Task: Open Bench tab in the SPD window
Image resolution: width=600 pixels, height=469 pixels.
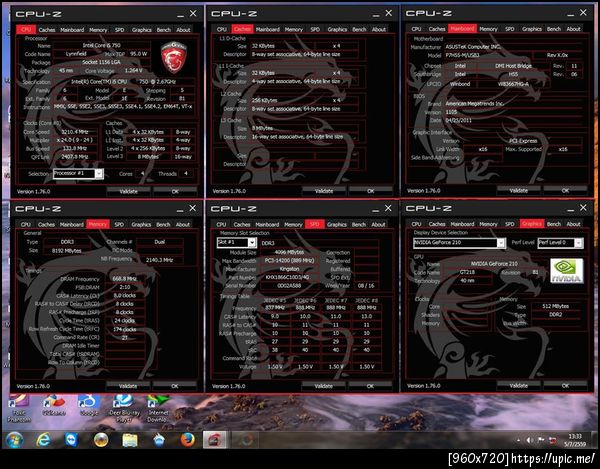Action: click(359, 224)
